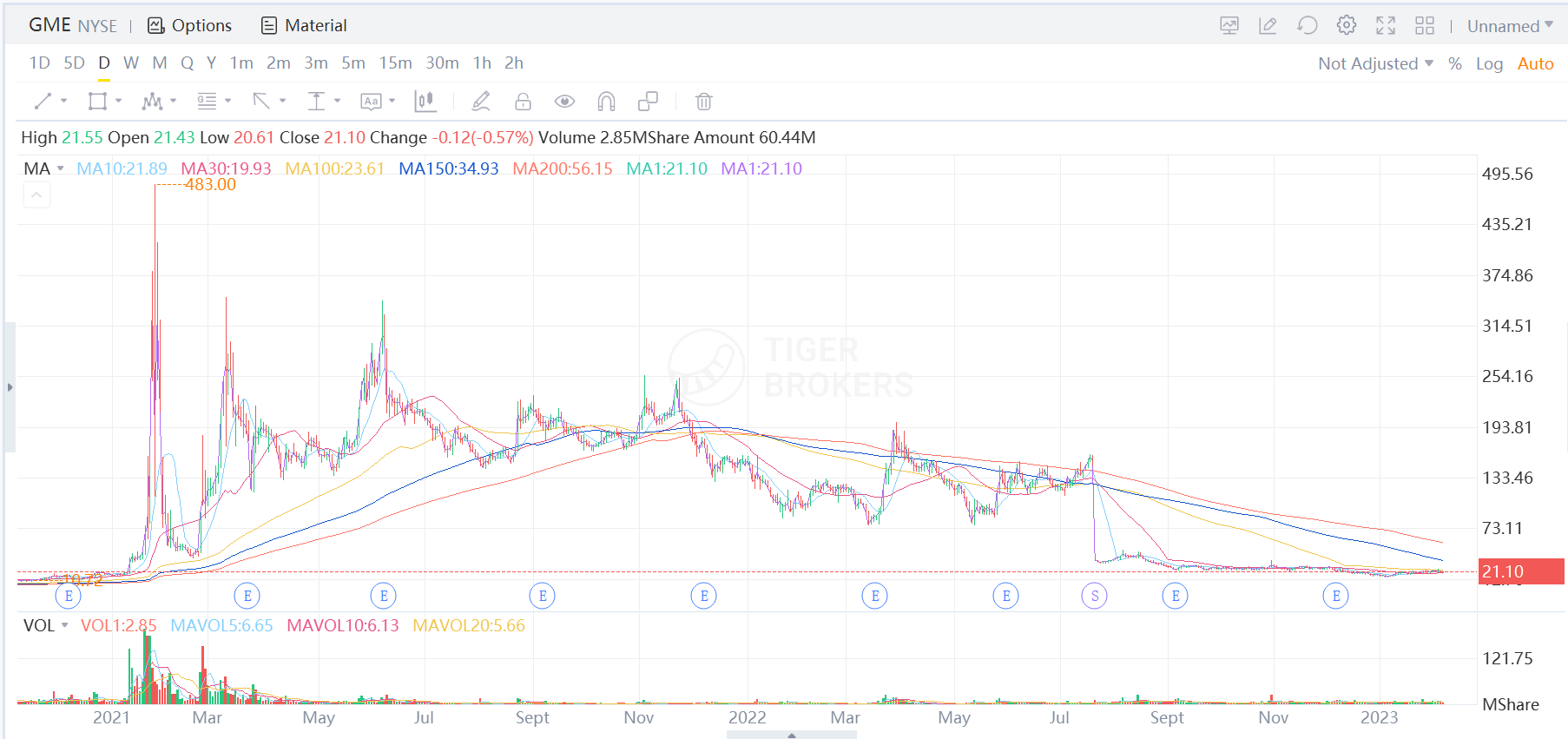
Task: Expand the Fibonacci tool dropdown arrow
Action: point(227,101)
